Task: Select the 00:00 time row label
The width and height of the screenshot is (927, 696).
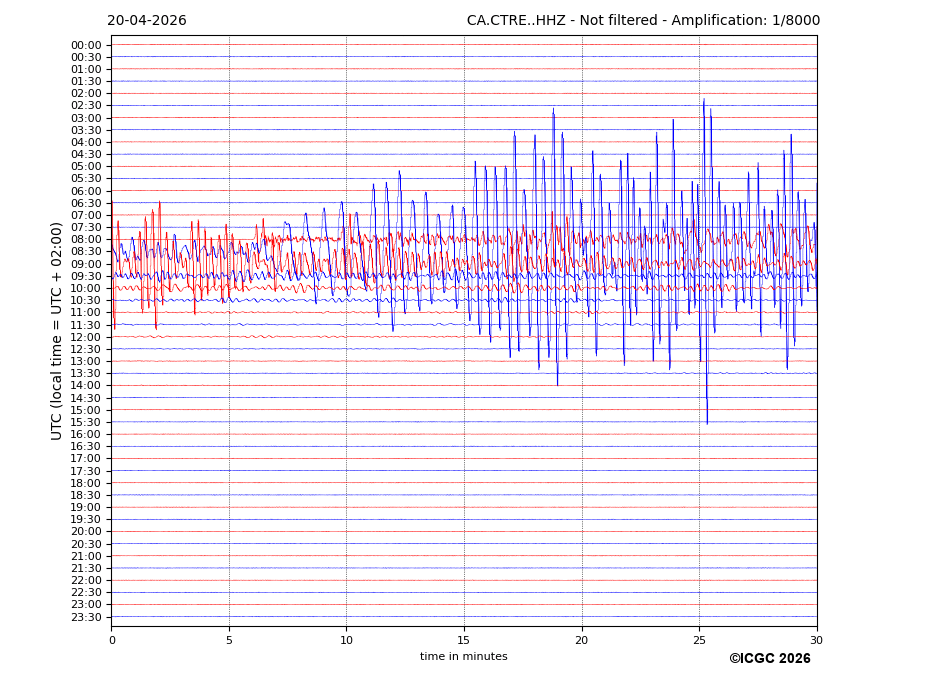Action: point(86,45)
